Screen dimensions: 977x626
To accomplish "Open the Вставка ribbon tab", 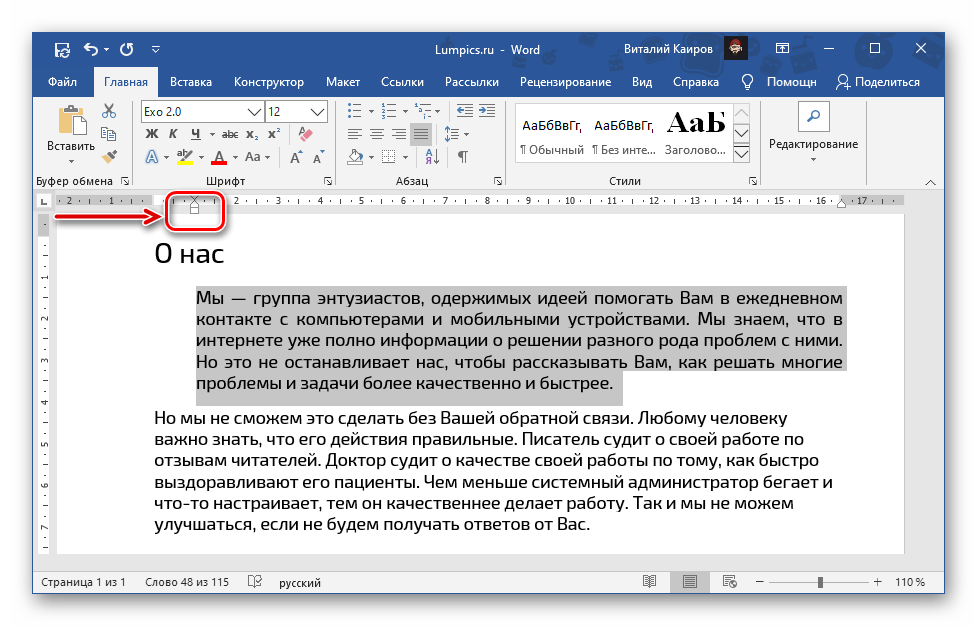I will click(191, 82).
